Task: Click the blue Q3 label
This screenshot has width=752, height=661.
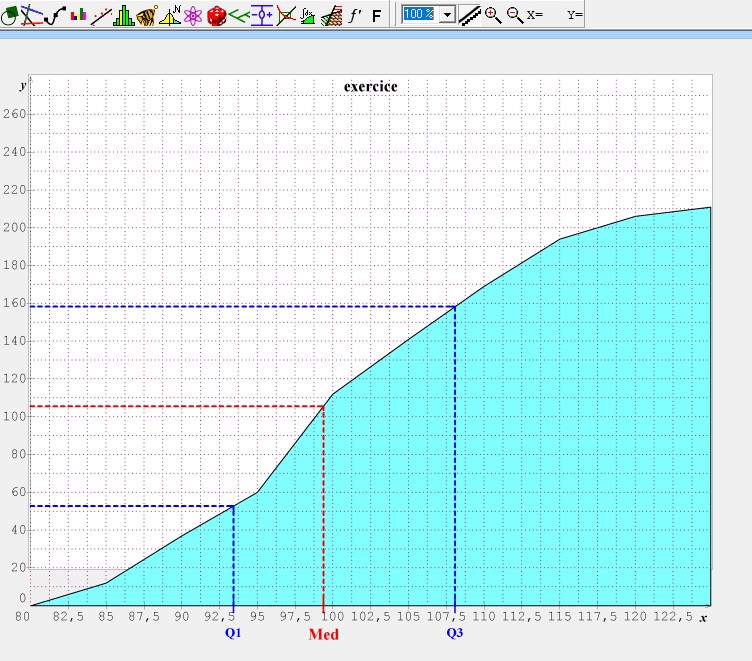Action: point(455,633)
